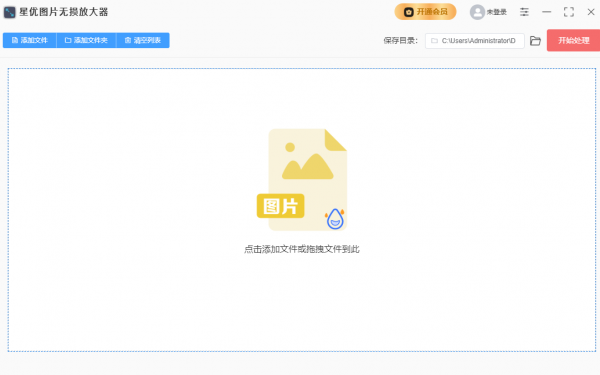Close the application window
Screen dimensions: 600x375
(x=591, y=12)
